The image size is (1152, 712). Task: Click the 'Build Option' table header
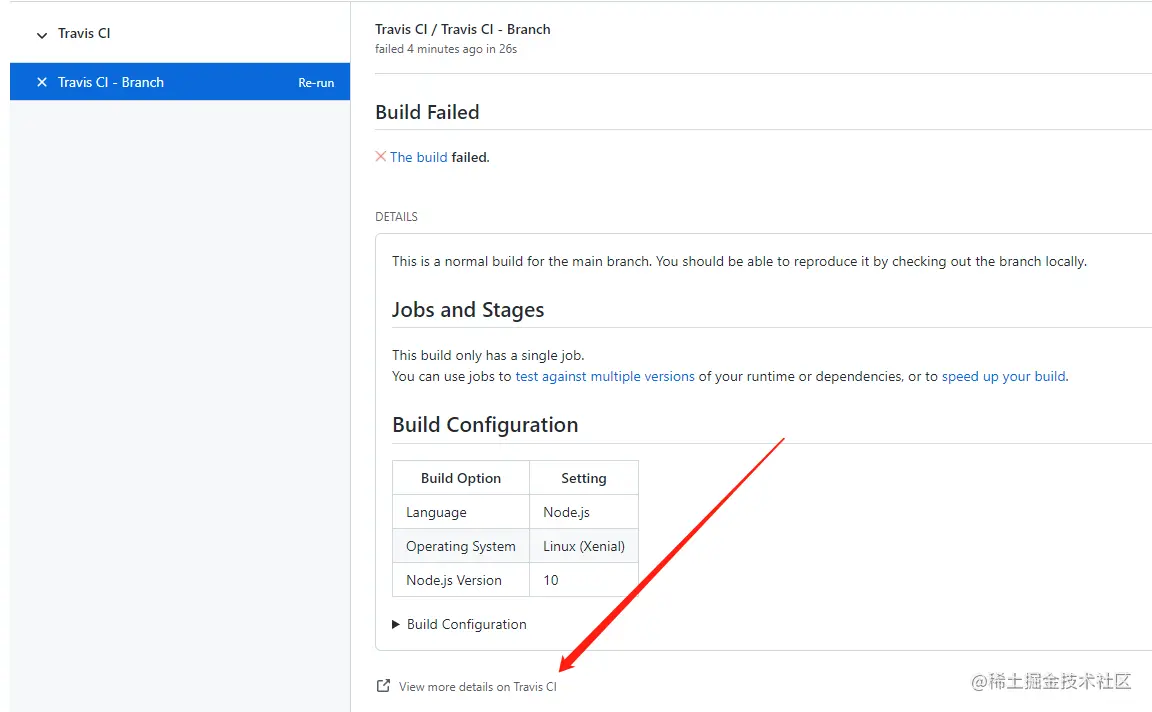(461, 478)
